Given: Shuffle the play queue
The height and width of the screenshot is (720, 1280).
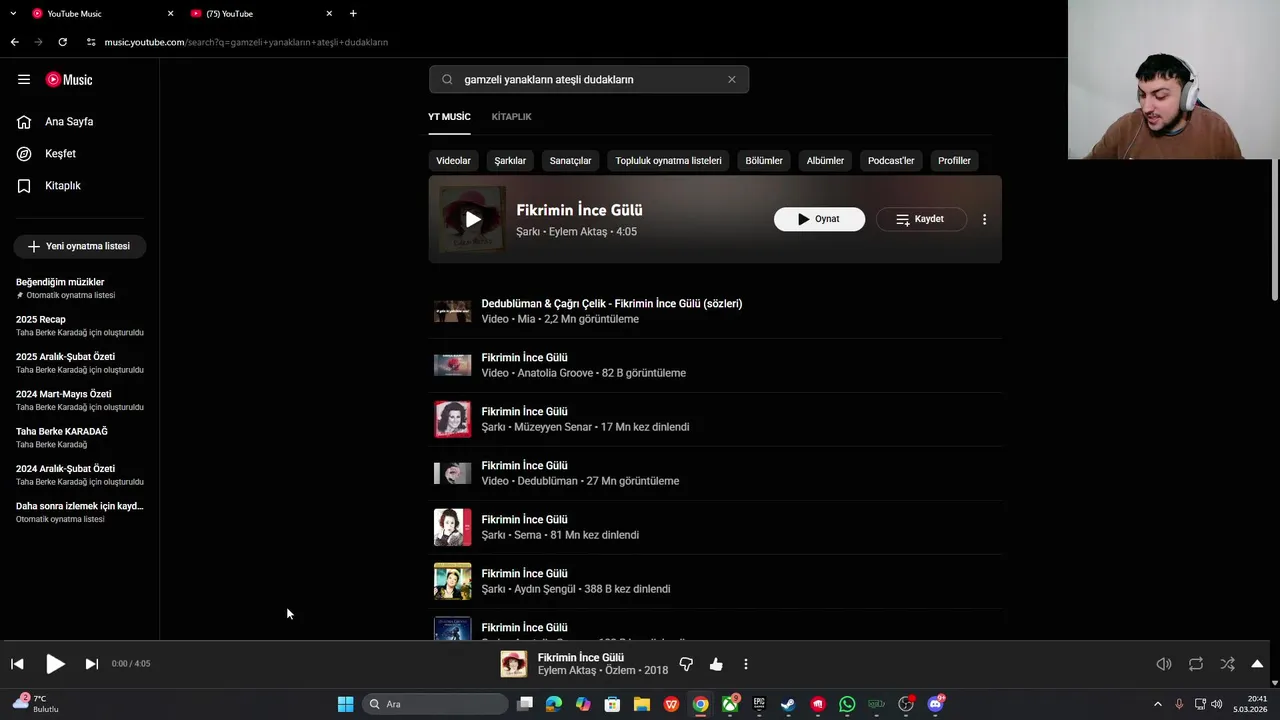Looking at the screenshot, I should click(x=1227, y=664).
